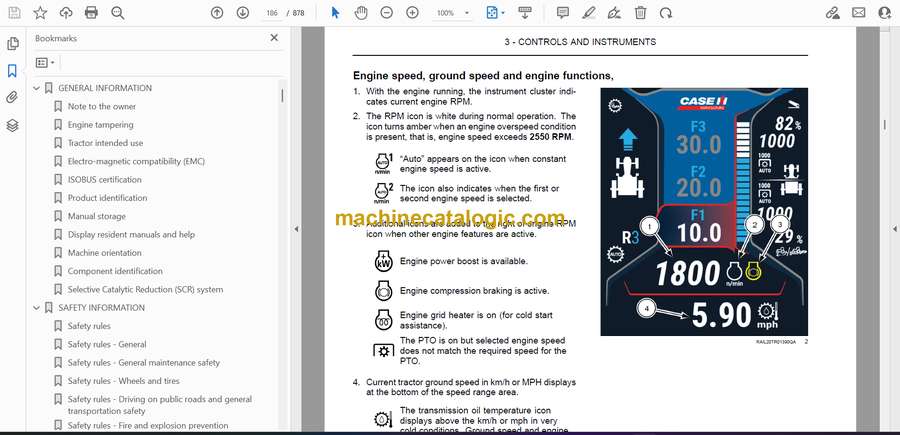This screenshot has height=435, width=900.
Task: Open the Tractor intended use bookmark
Action: coord(106,143)
